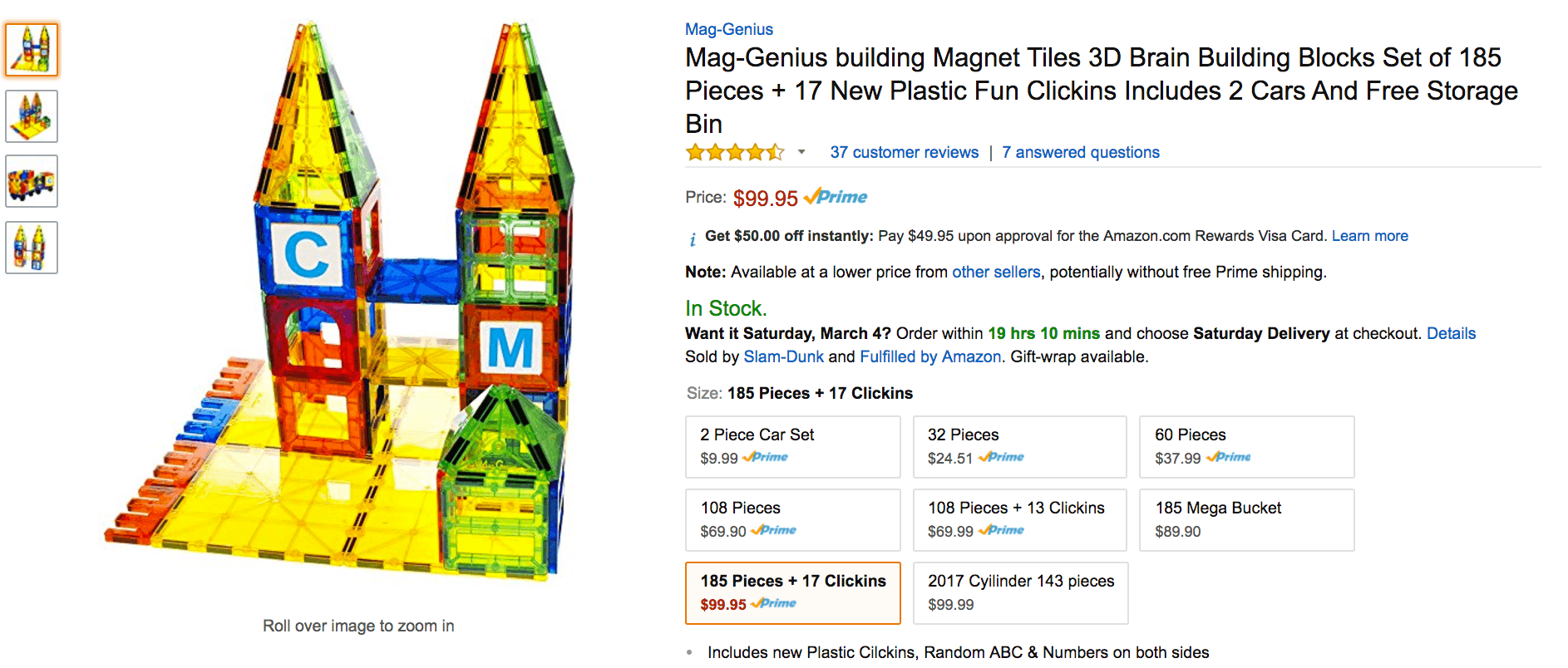View the 7 answered questions
Image resolution: width=1568 pixels, height=668 pixels.
tap(1080, 152)
